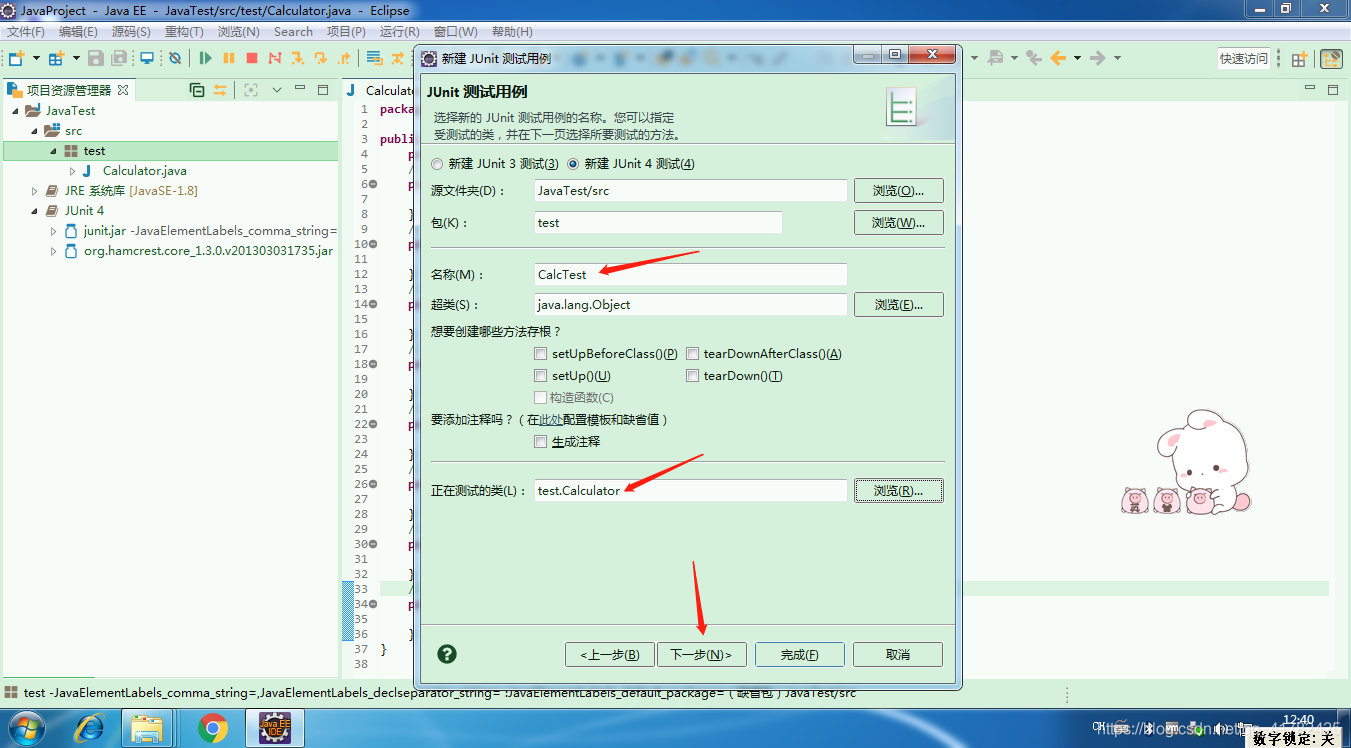
Task: Collapse the test package node
Action: pyautogui.click(x=53, y=151)
